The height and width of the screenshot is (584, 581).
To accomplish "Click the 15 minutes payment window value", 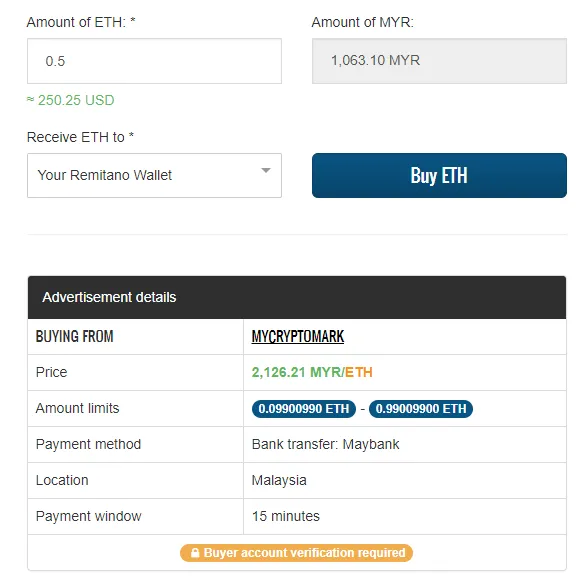I will tap(286, 516).
